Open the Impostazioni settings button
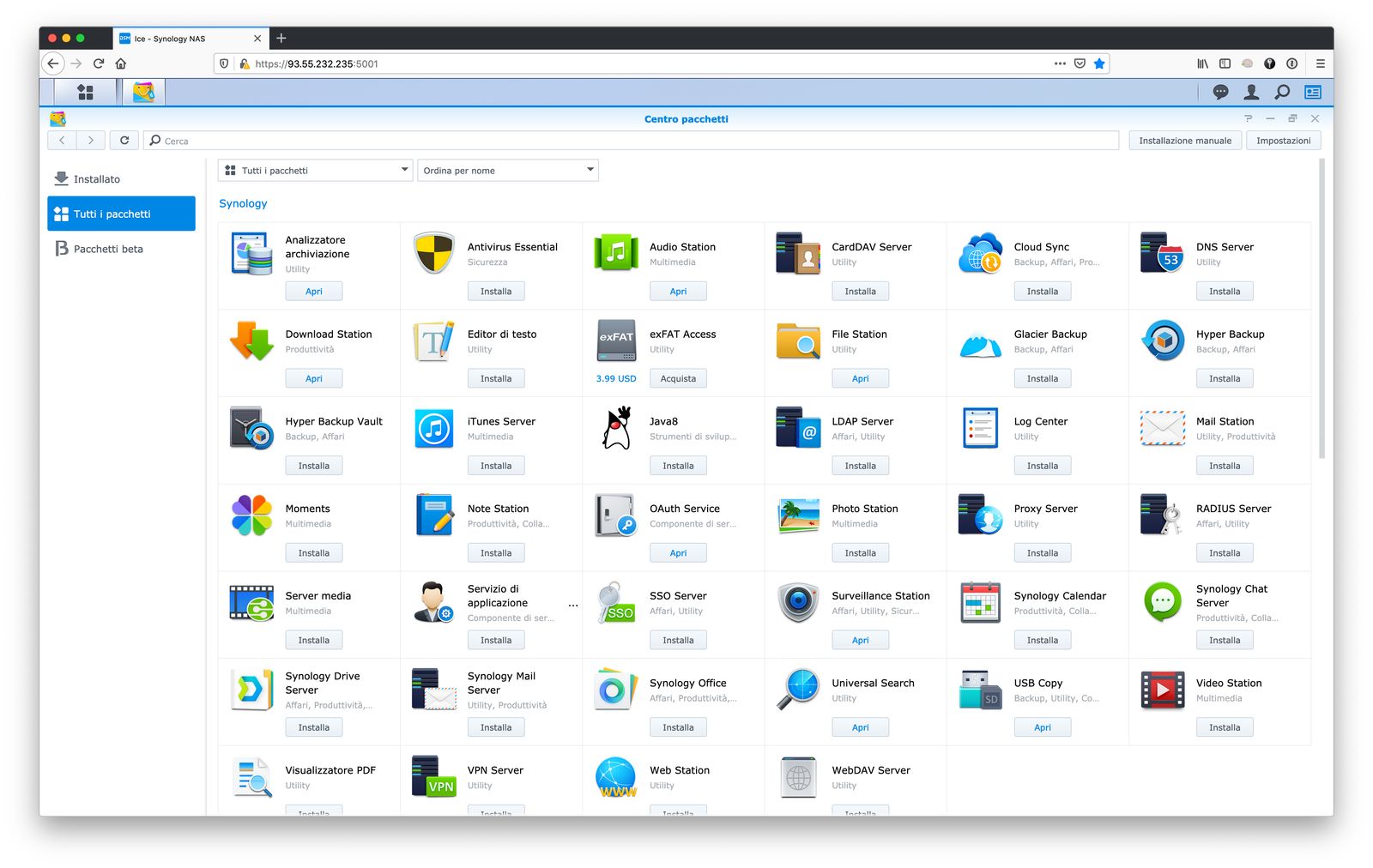This screenshot has width=1373, height=868. (1284, 141)
